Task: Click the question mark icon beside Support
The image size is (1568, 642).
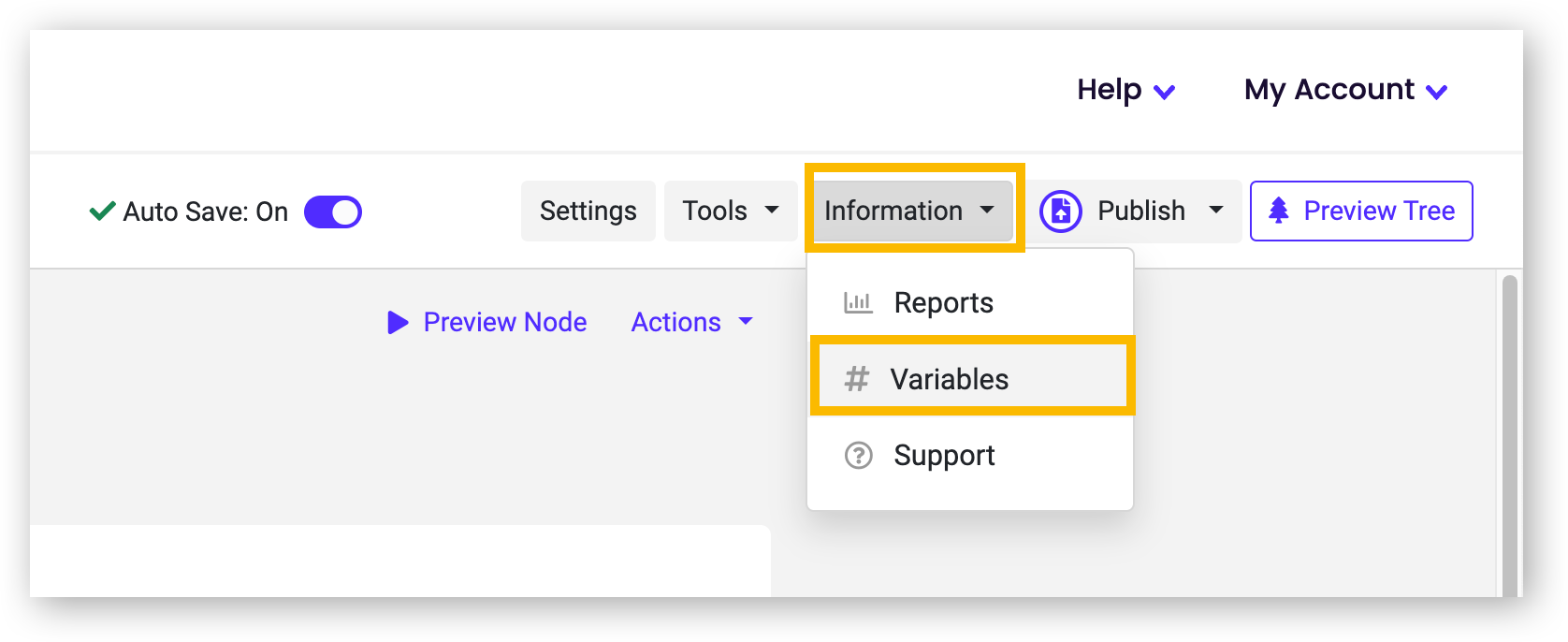Action: pos(858,456)
